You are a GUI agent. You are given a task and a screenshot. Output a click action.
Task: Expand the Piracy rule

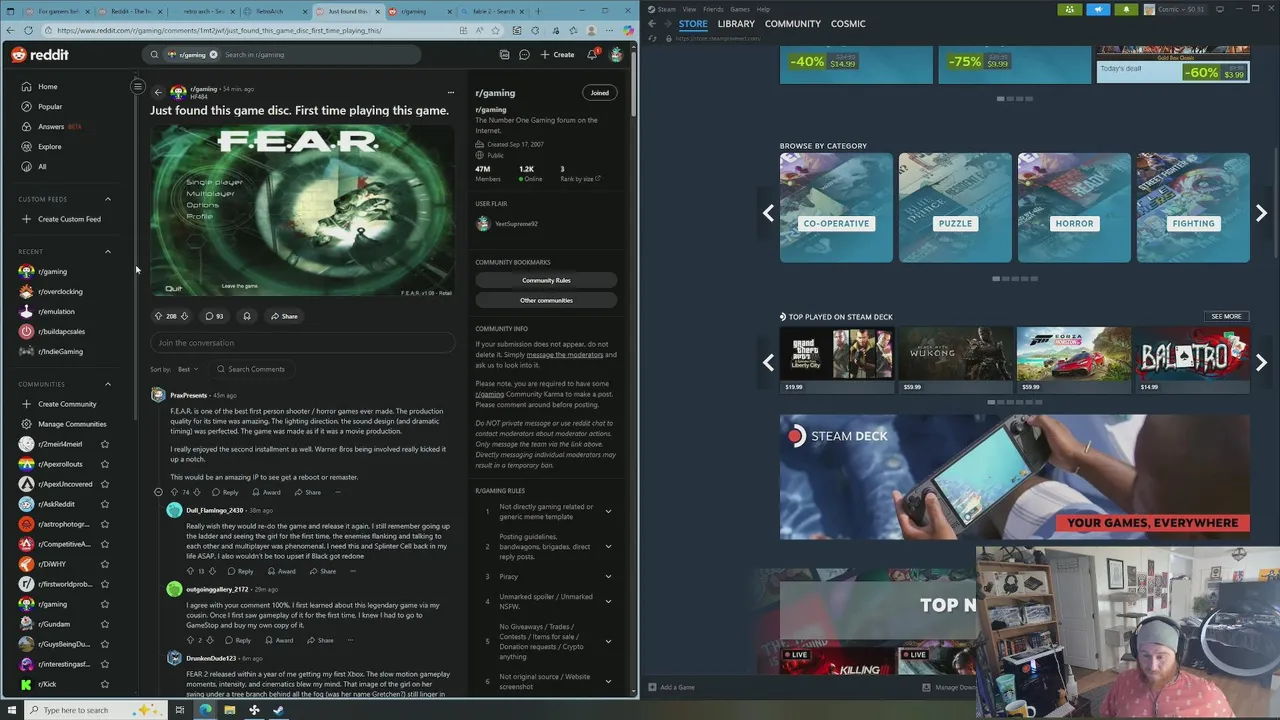[x=608, y=577]
